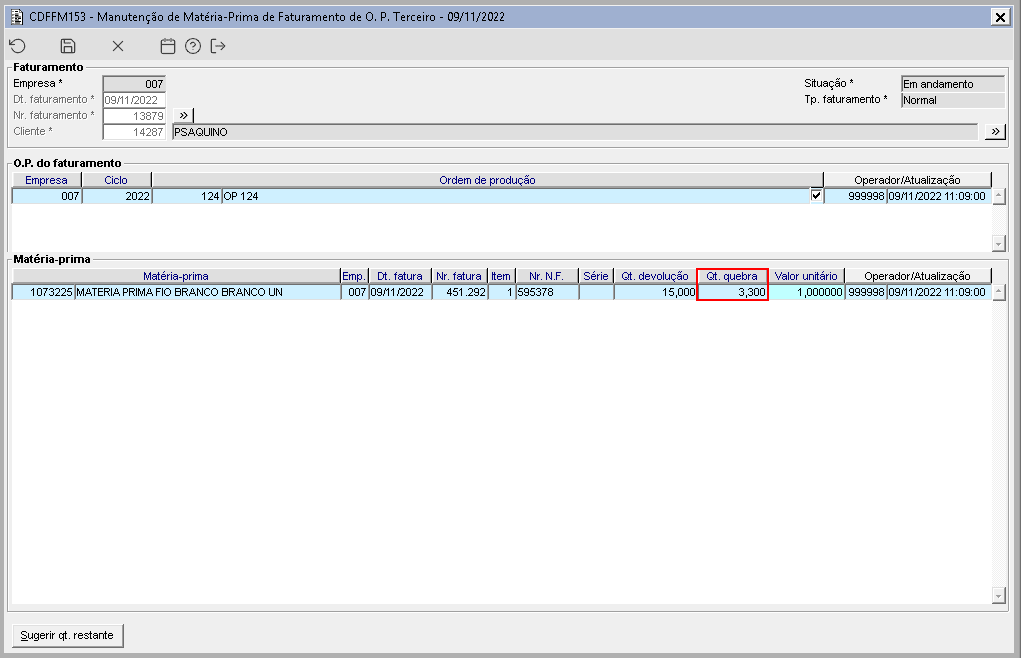This screenshot has height=658, width=1021.
Task: Click the Dt. fatura column header
Action: tap(400, 276)
